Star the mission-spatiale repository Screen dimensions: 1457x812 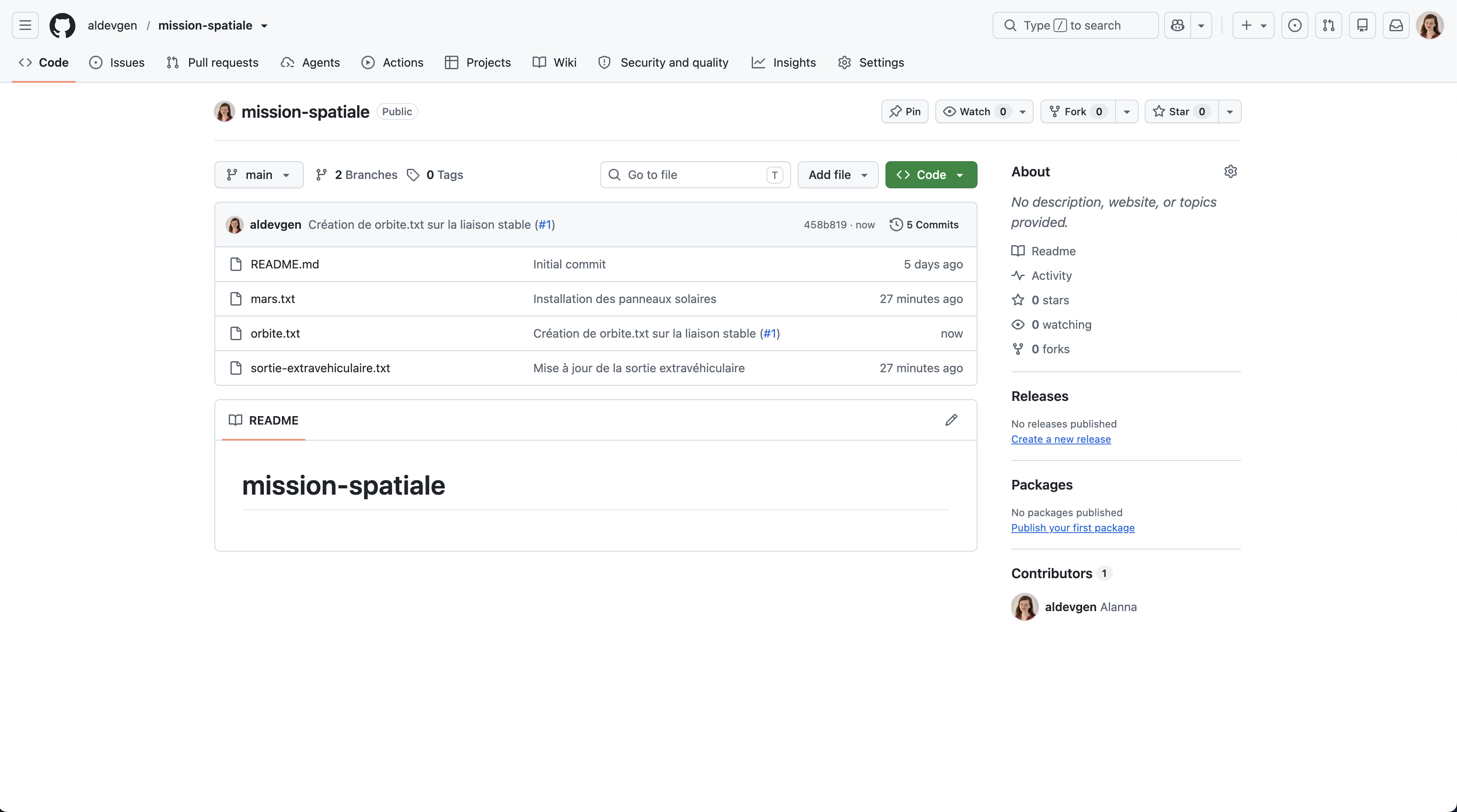(x=1181, y=111)
